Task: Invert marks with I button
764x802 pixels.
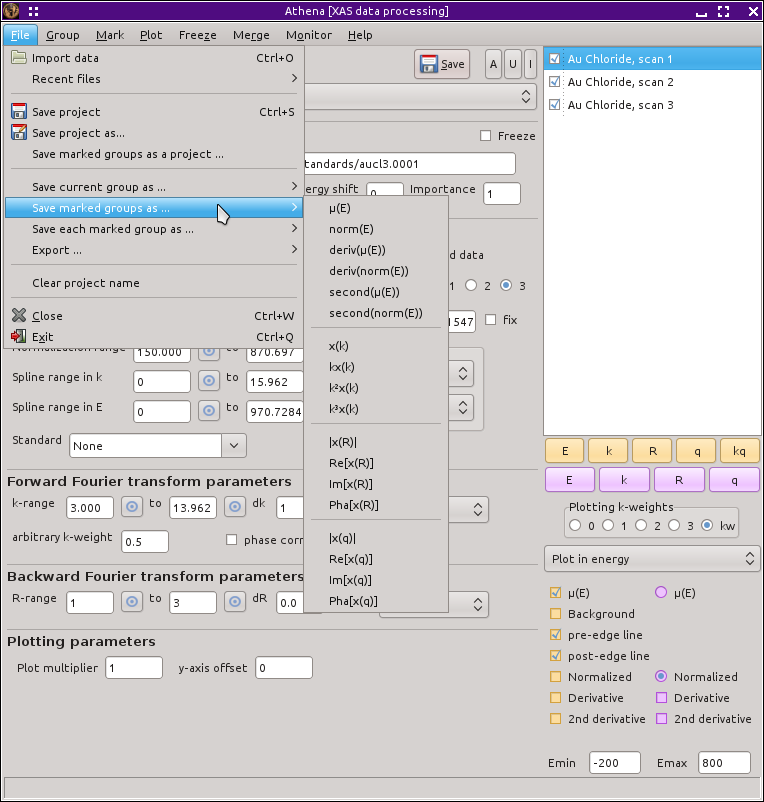Action: pyautogui.click(x=530, y=64)
